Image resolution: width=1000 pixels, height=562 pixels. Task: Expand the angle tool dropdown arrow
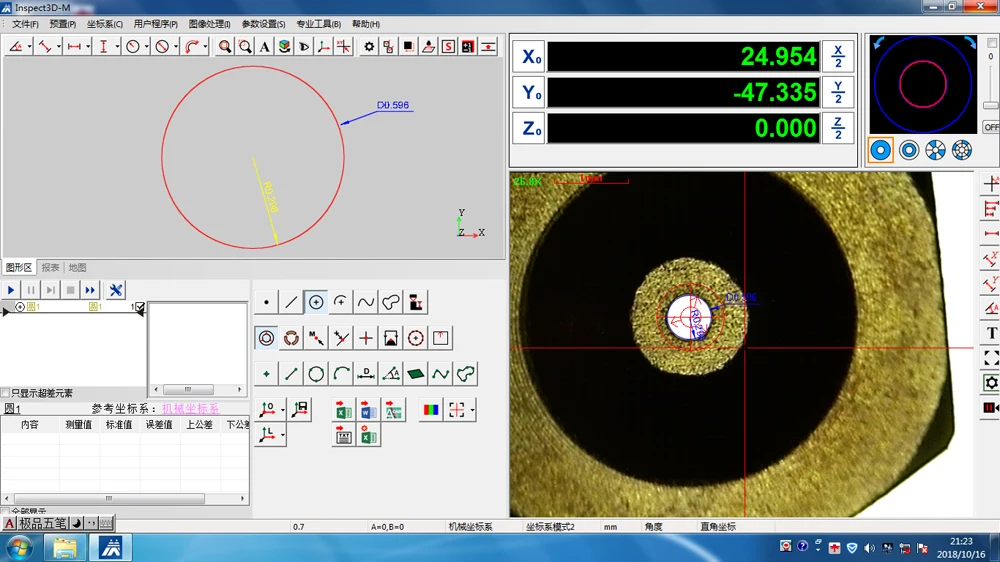click(30, 47)
